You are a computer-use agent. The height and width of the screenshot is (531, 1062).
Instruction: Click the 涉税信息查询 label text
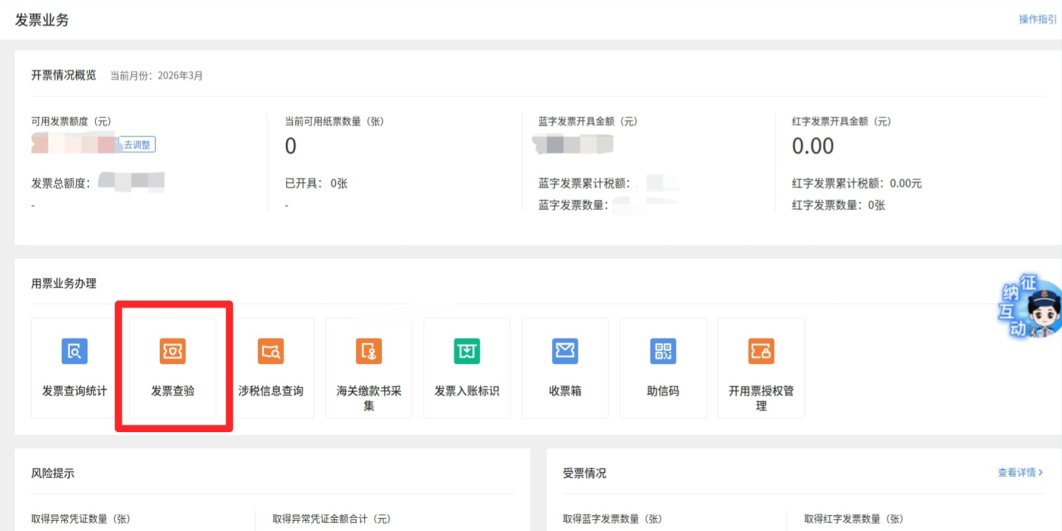[x=271, y=391]
